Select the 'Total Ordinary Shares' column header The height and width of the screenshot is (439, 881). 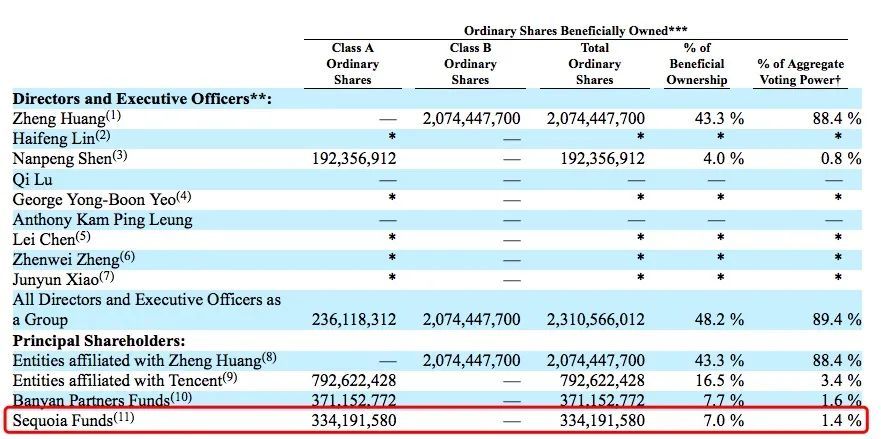click(x=594, y=64)
